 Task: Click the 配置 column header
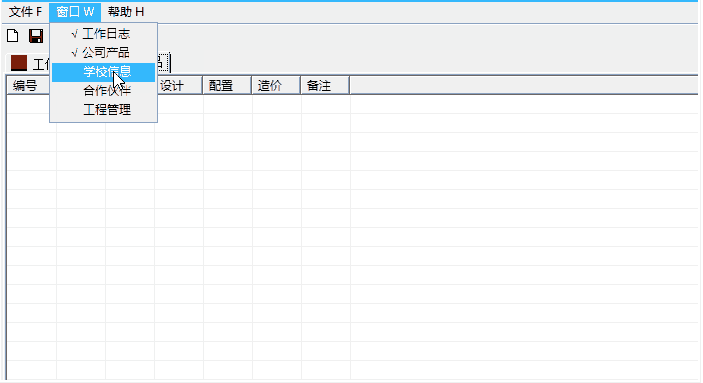tap(227, 85)
